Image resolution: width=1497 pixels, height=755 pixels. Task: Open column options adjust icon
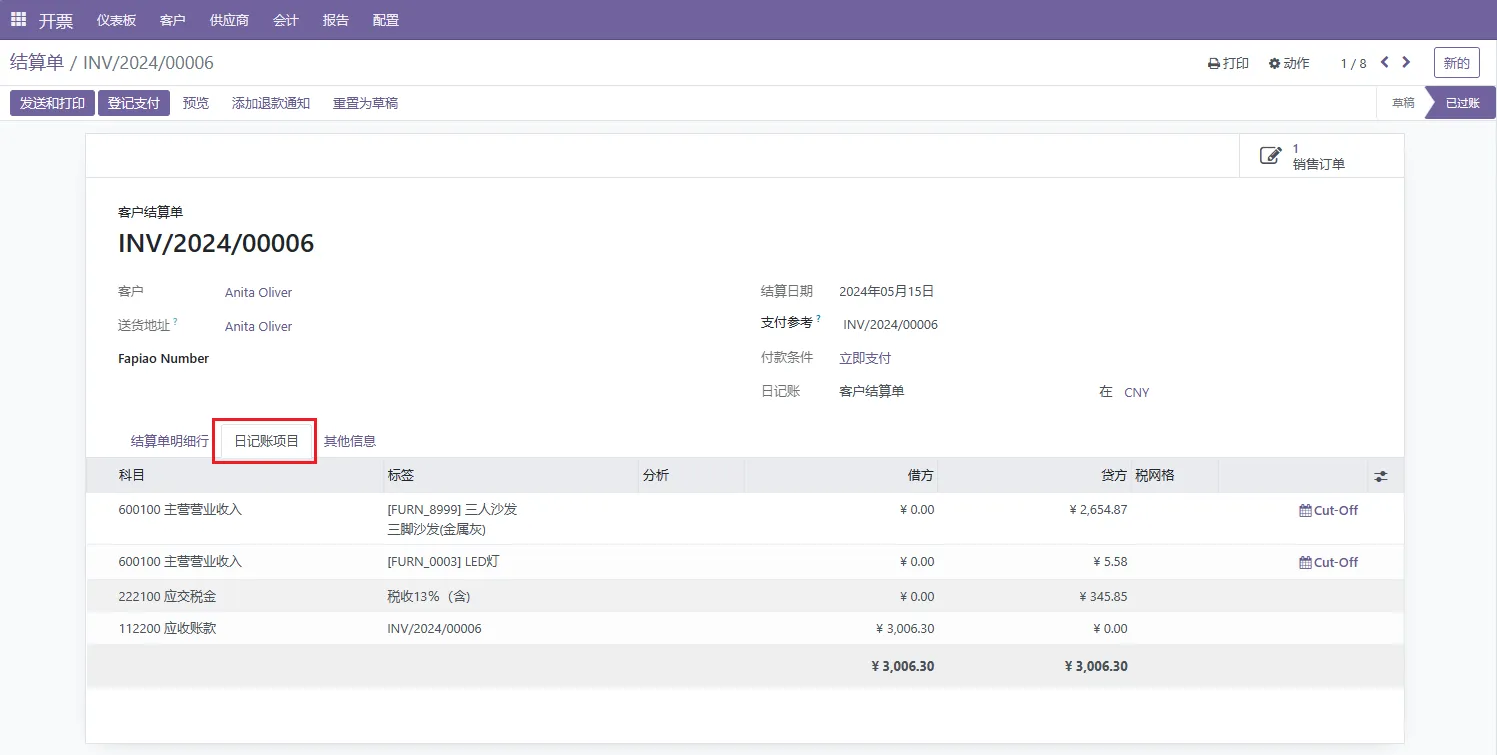(1381, 476)
